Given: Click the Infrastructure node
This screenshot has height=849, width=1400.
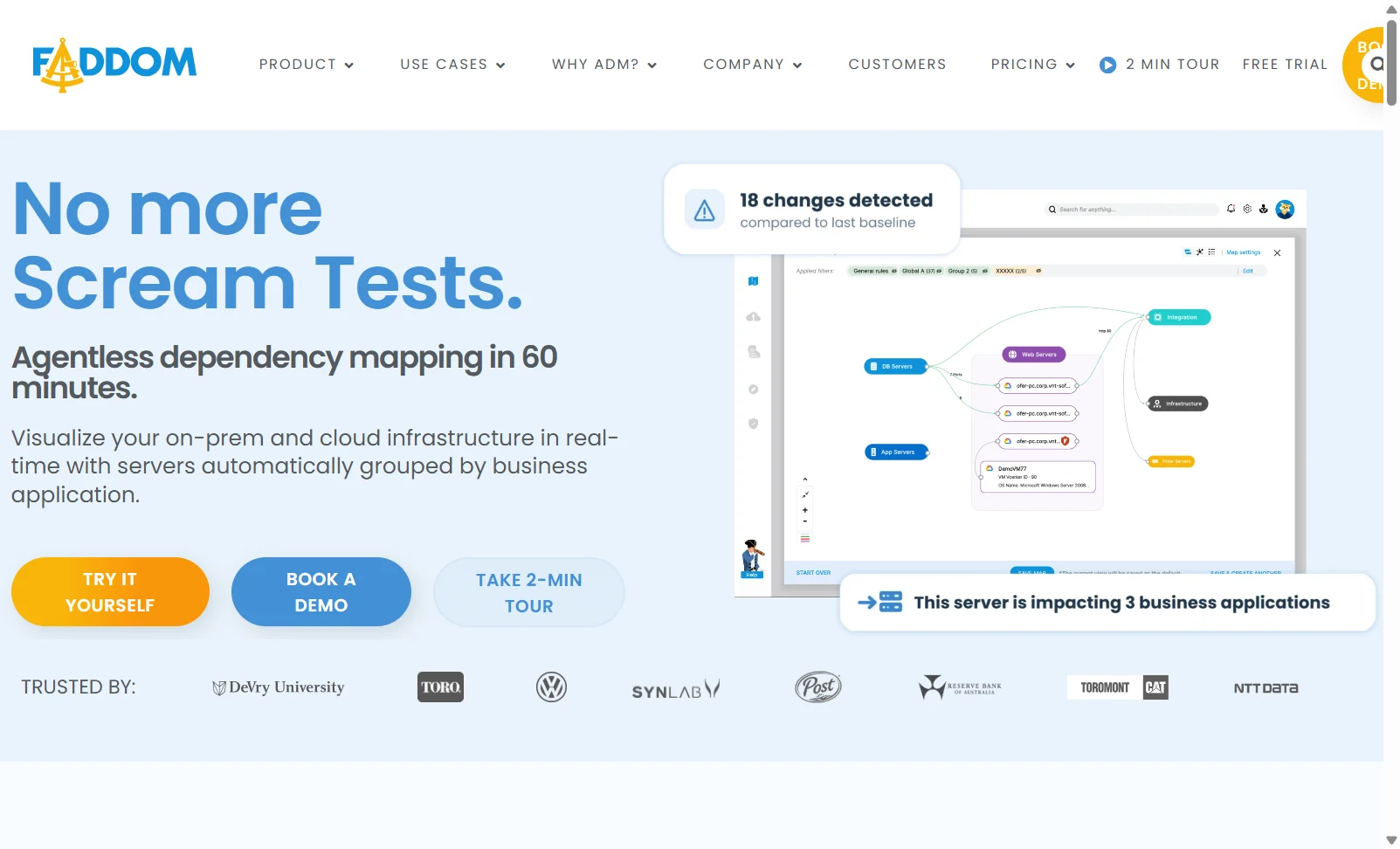Looking at the screenshot, I should coord(1177,404).
